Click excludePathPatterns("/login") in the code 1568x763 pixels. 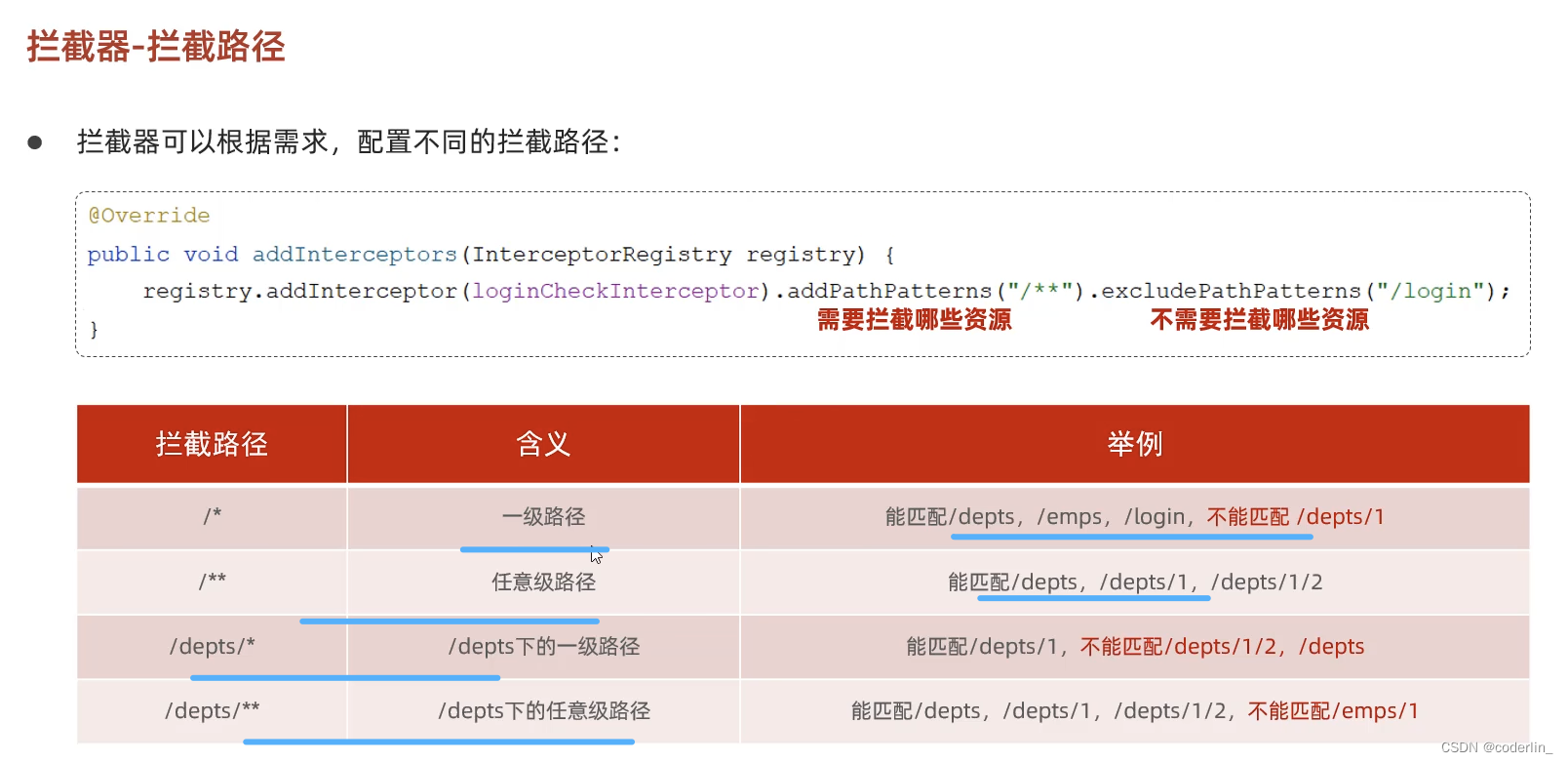[1298, 291]
